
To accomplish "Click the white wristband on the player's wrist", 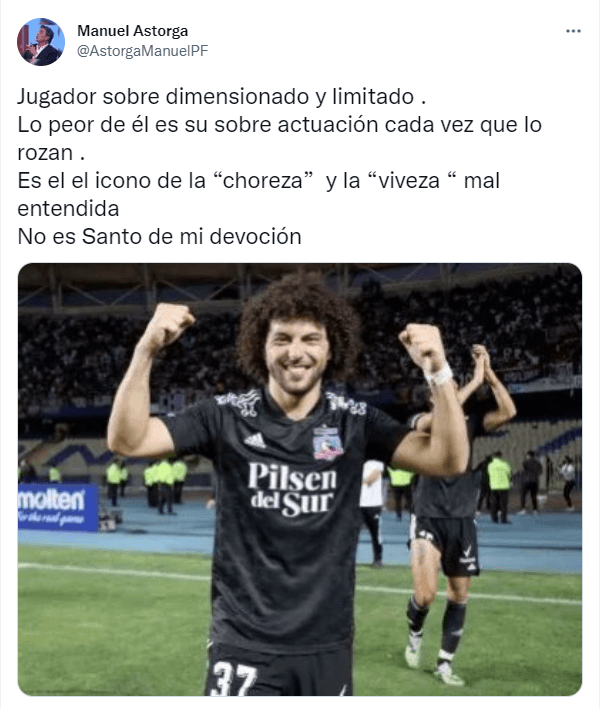I will point(438,375).
